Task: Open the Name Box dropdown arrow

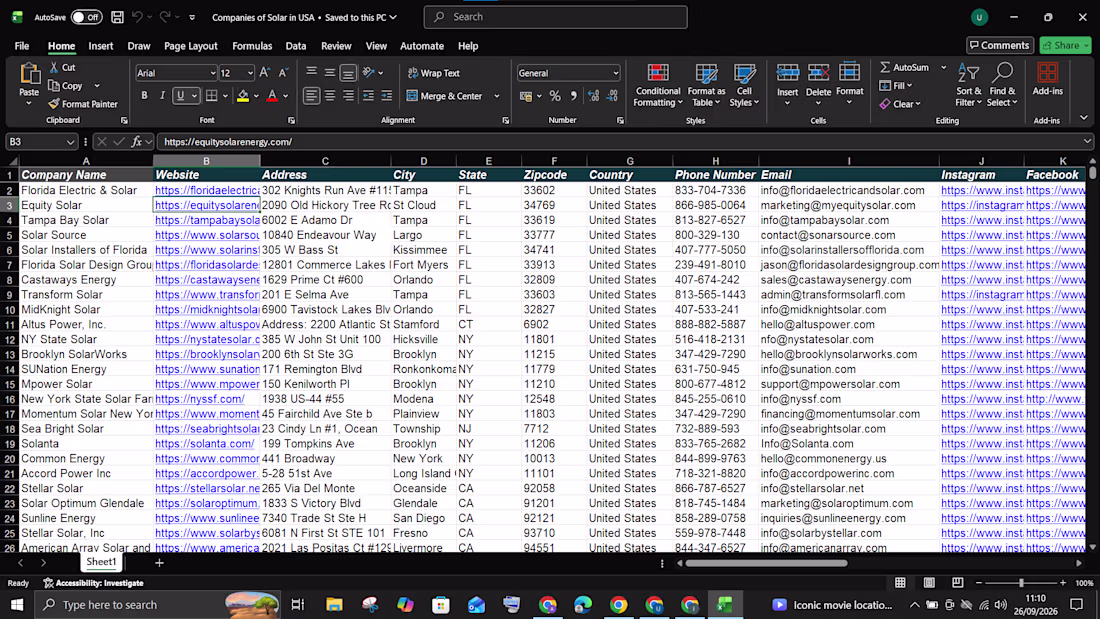Action: (x=70, y=142)
